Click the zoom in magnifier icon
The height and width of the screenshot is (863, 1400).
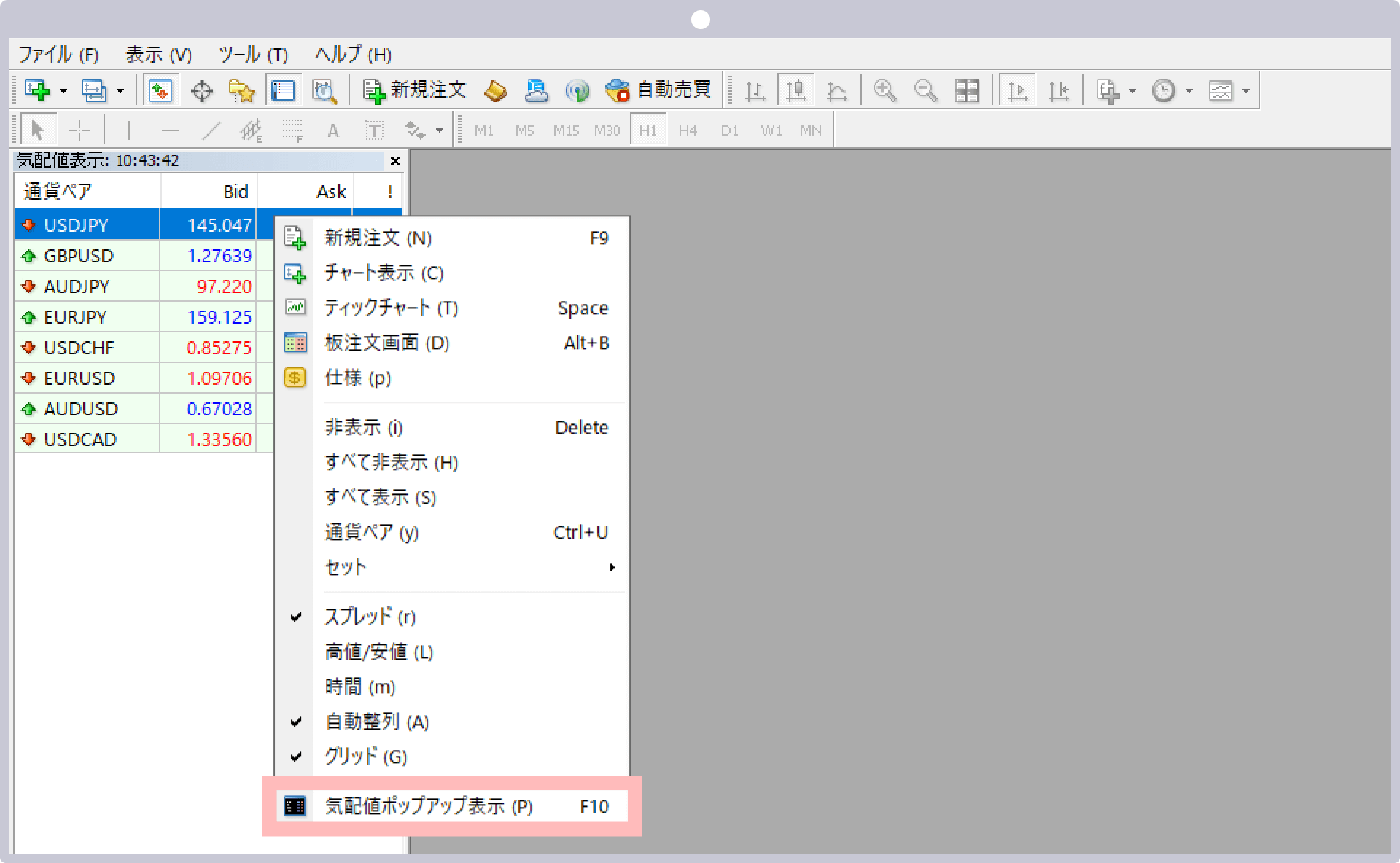click(884, 90)
